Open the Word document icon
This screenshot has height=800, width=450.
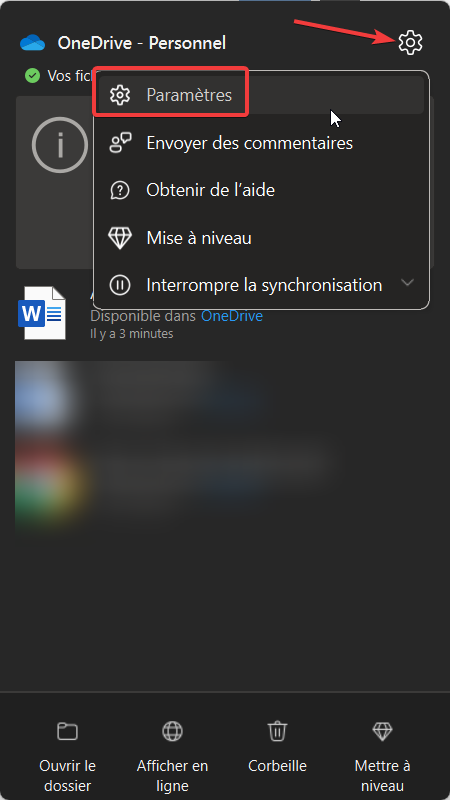point(42,313)
